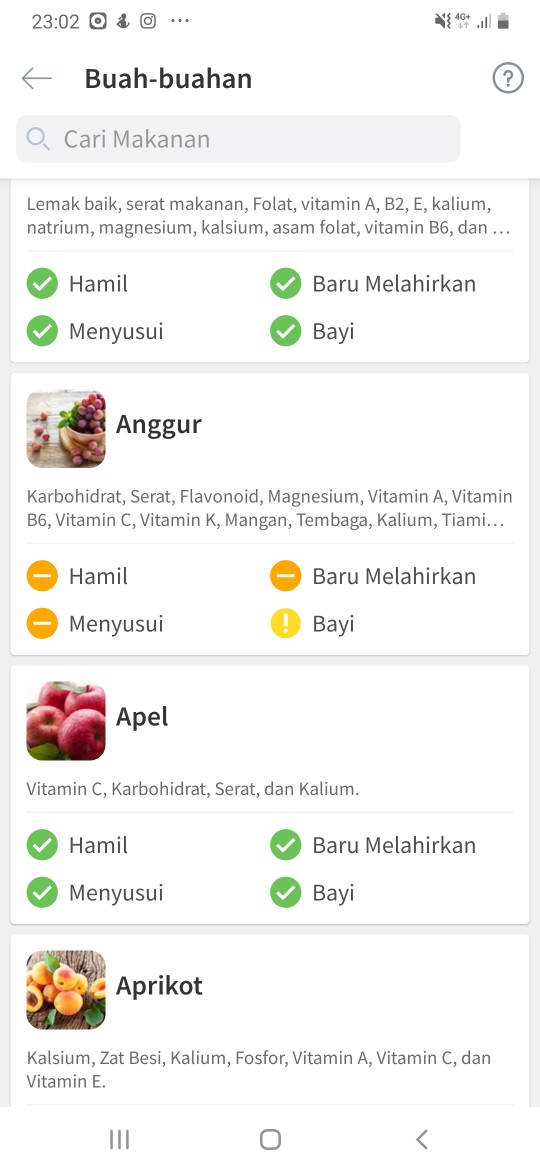This screenshot has width=540, height=1170.
Task: Tap the orange Baru Melahirkan icon for Anggur
Action: tap(286, 576)
